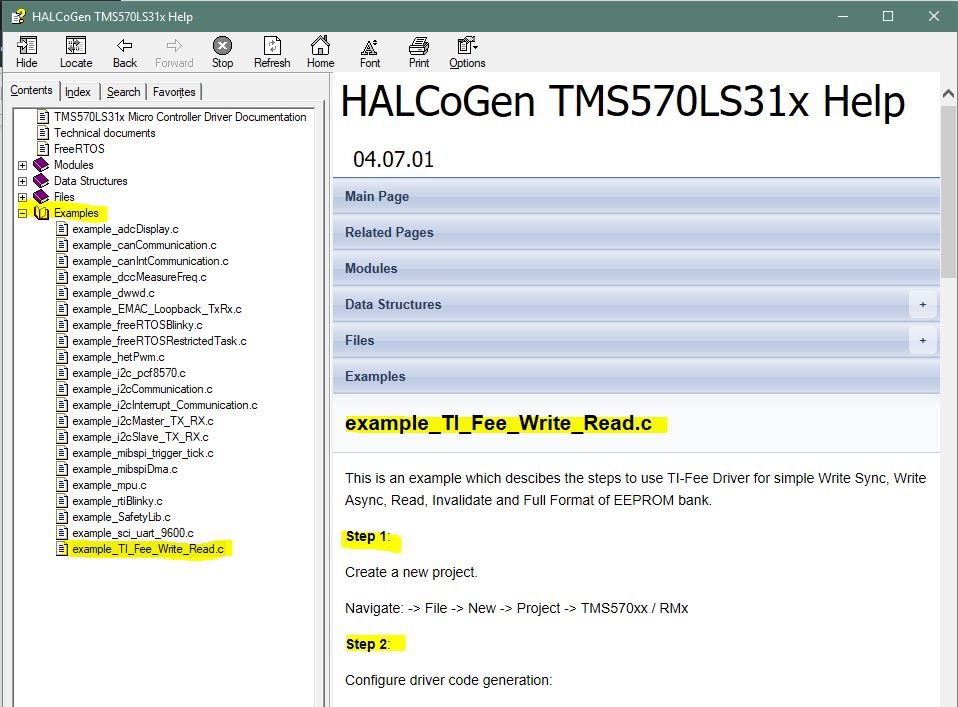
Task: Select example_i2cSlave_TX_RX.c entry
Action: 141,437
